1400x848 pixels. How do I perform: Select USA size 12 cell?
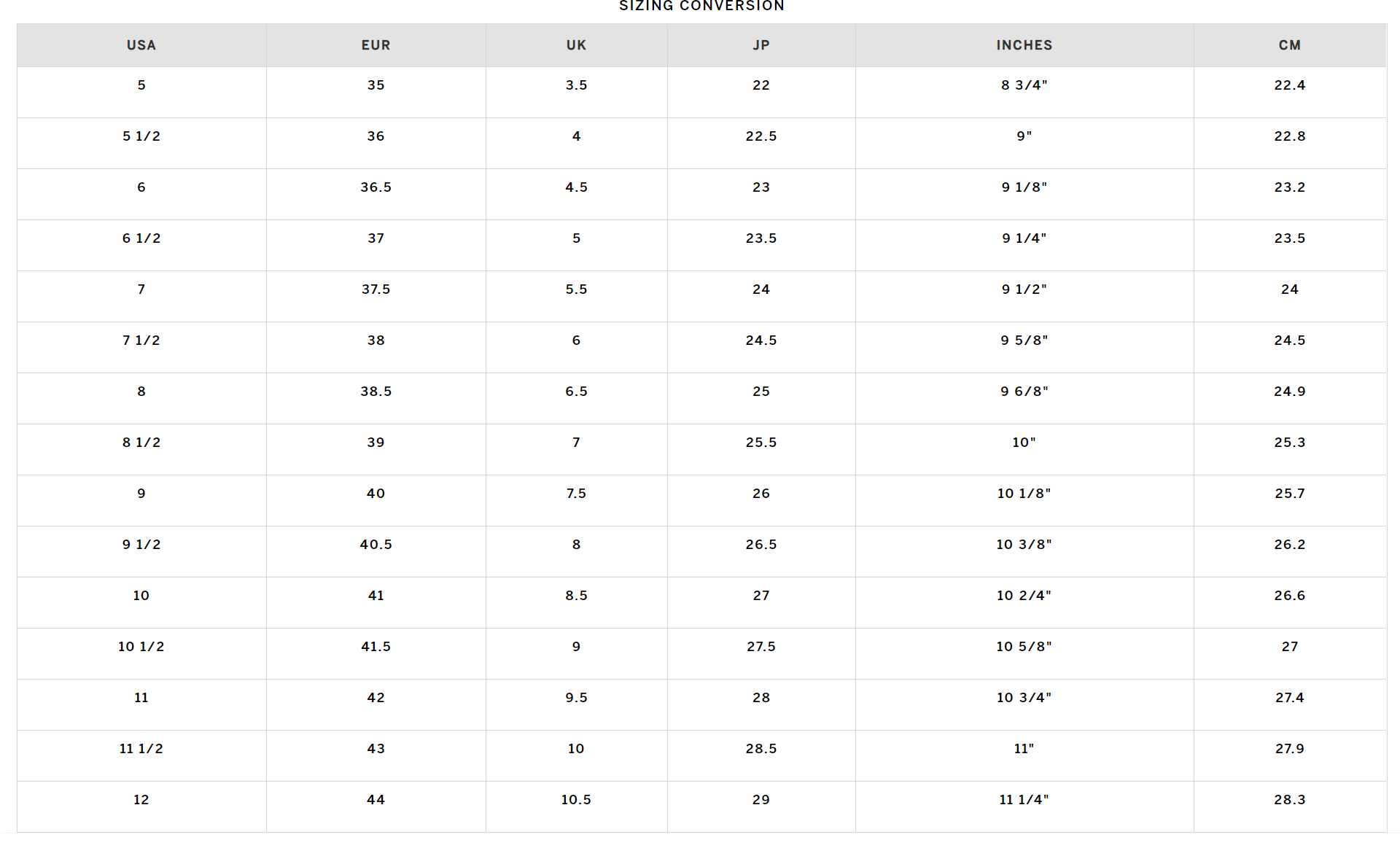141,800
